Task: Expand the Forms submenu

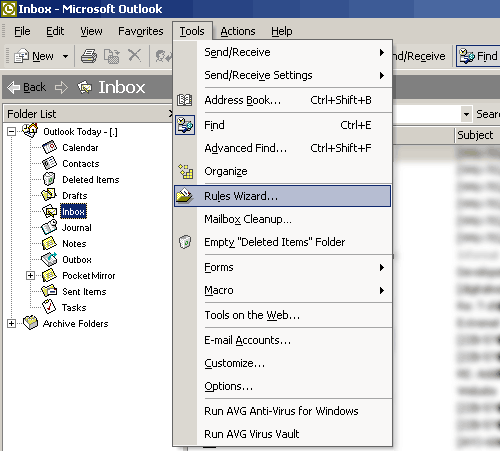Action: (x=283, y=267)
